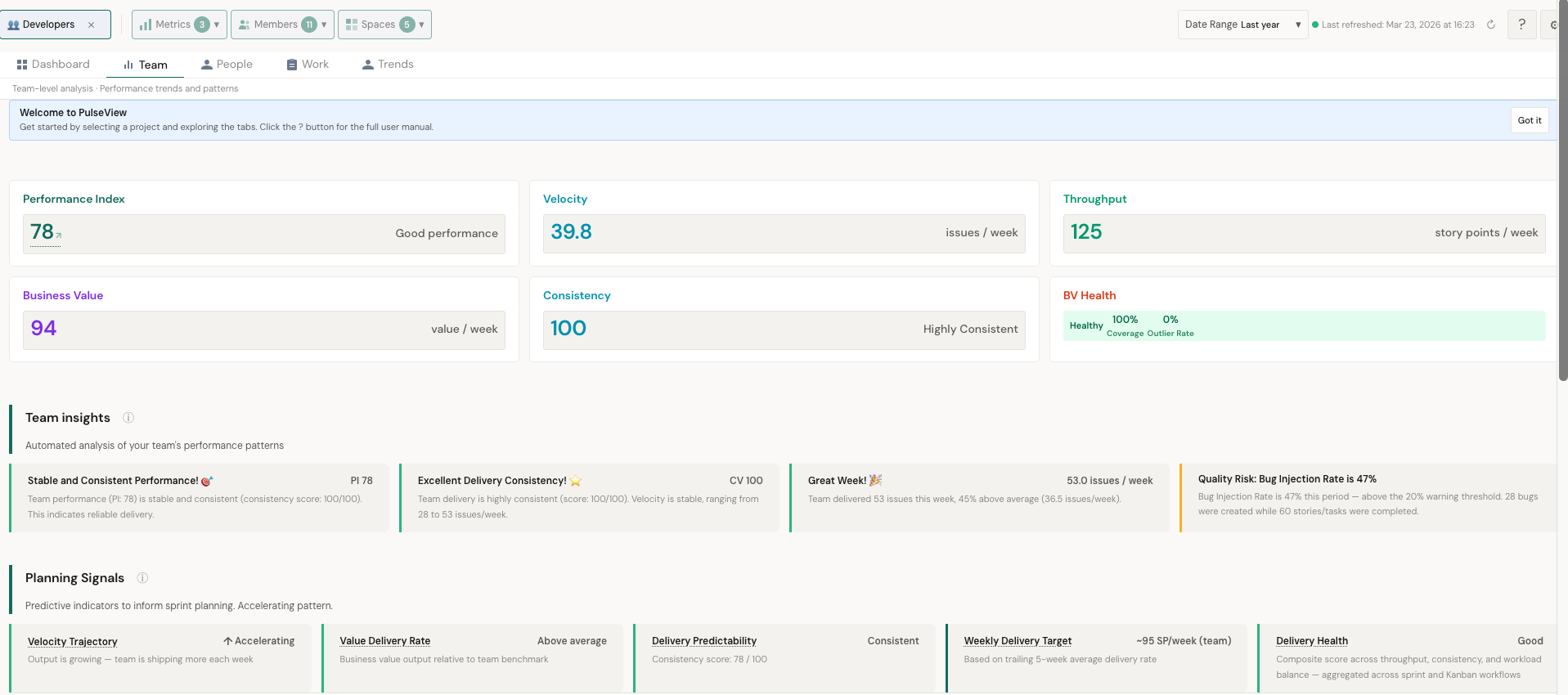
Task: Open the Stable and Consistent Performance insight card
Action: pyautogui.click(x=200, y=498)
